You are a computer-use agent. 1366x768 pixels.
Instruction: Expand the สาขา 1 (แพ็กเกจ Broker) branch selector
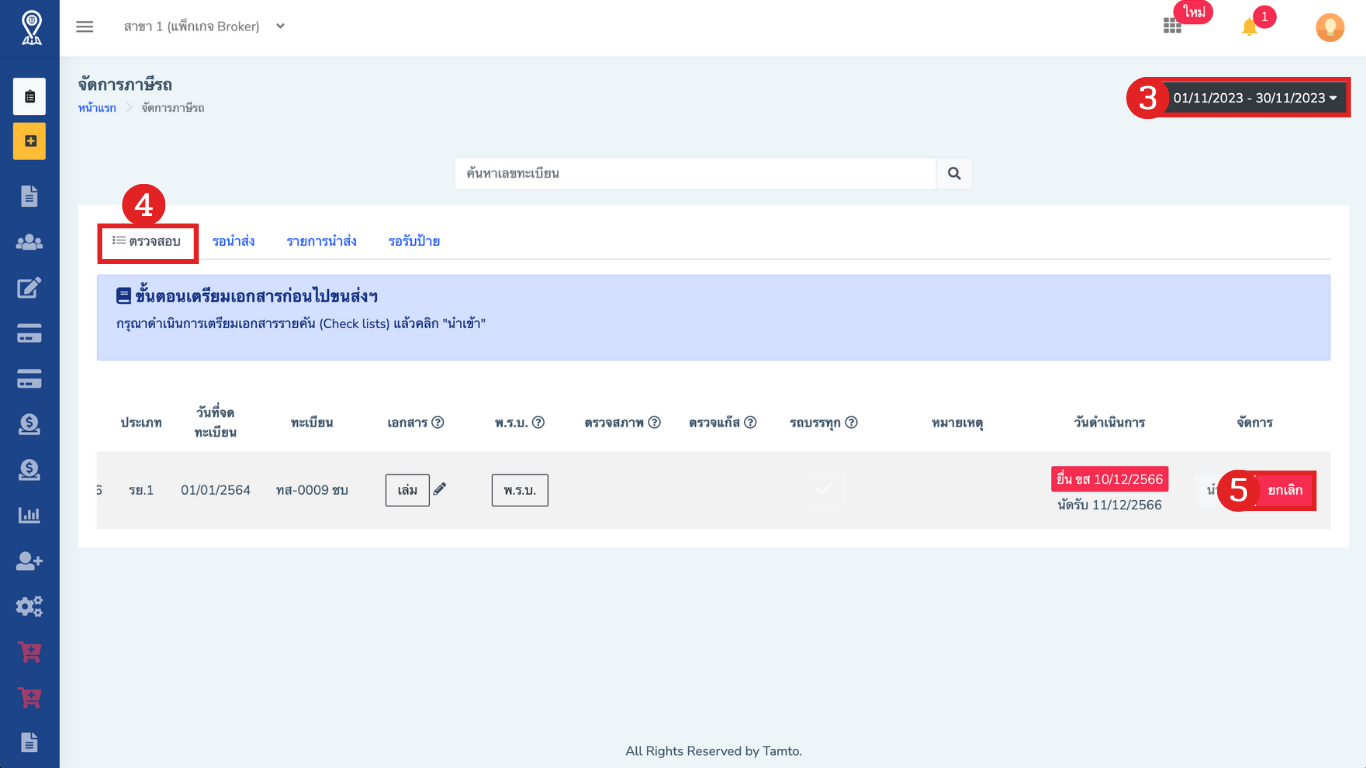pos(205,26)
